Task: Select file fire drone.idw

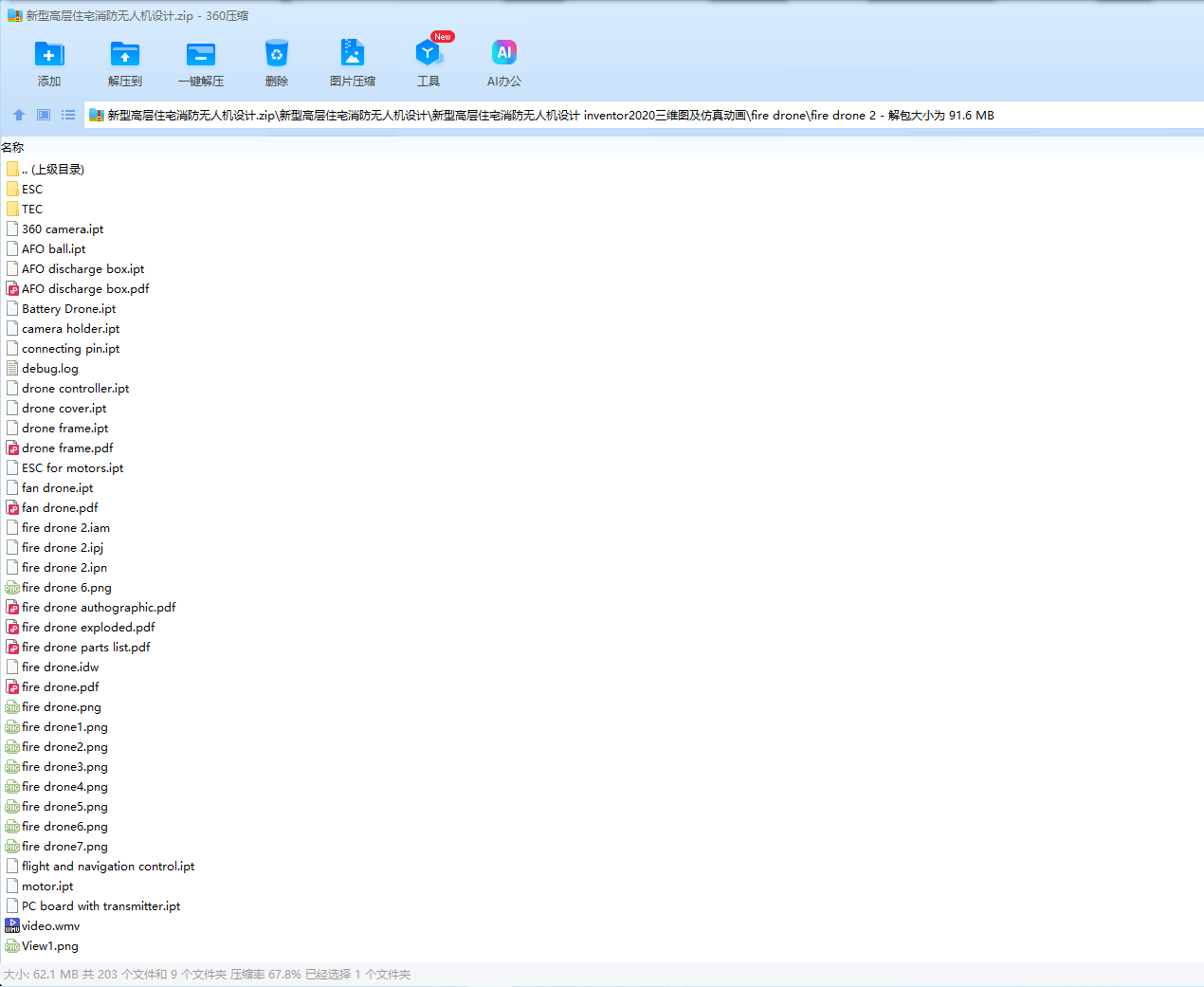Action: pos(52,667)
